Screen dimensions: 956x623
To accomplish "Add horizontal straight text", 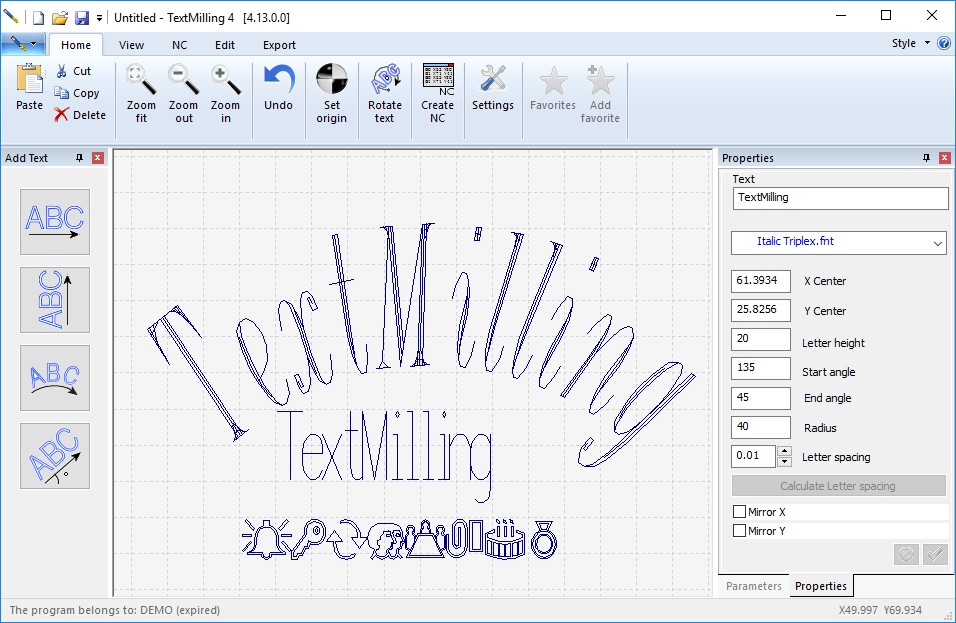I will pyautogui.click(x=55, y=222).
